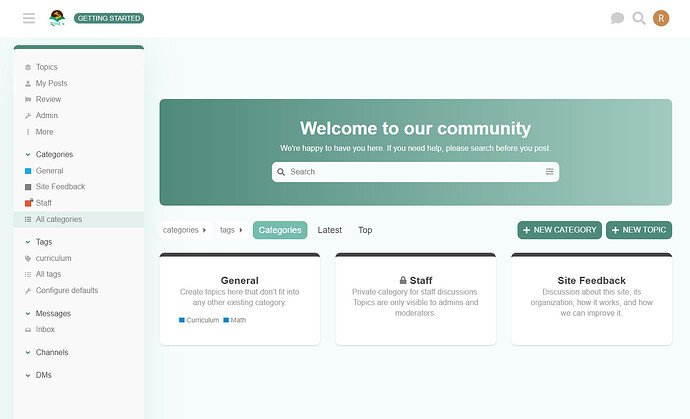
Task: Select the Categories tab
Action: point(280,230)
